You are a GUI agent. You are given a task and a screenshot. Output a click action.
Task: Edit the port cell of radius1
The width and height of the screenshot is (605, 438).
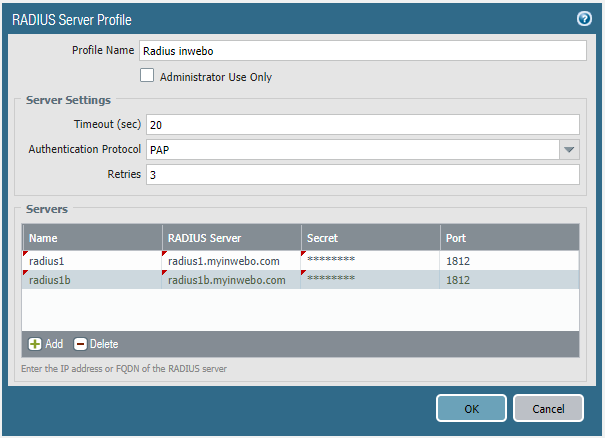click(x=509, y=261)
